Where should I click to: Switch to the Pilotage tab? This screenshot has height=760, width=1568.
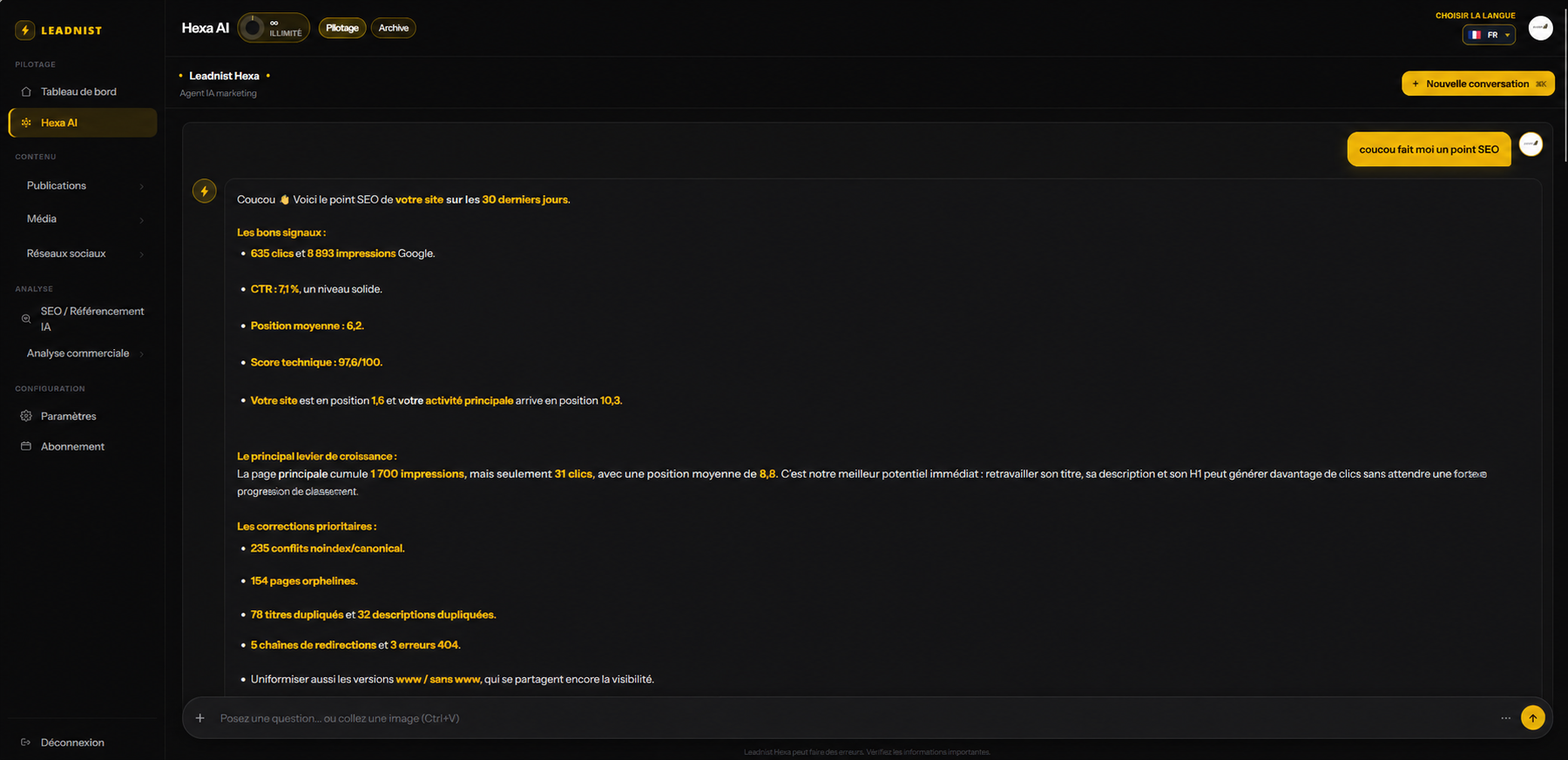(342, 28)
